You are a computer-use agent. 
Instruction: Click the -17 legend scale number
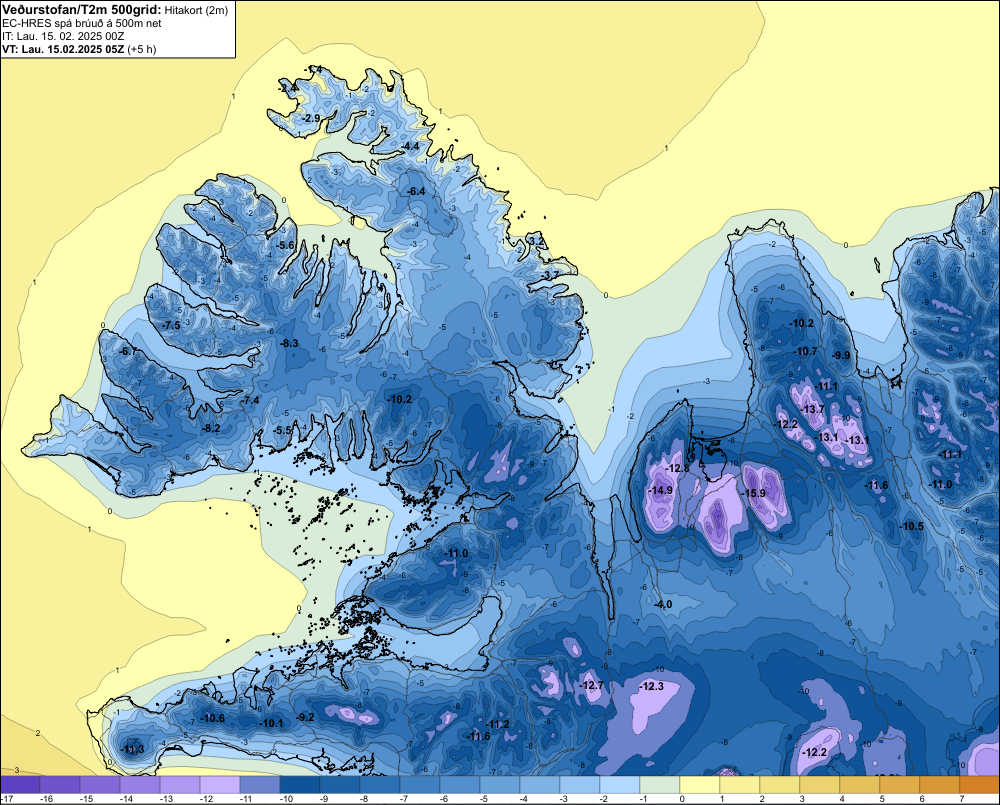point(7,799)
